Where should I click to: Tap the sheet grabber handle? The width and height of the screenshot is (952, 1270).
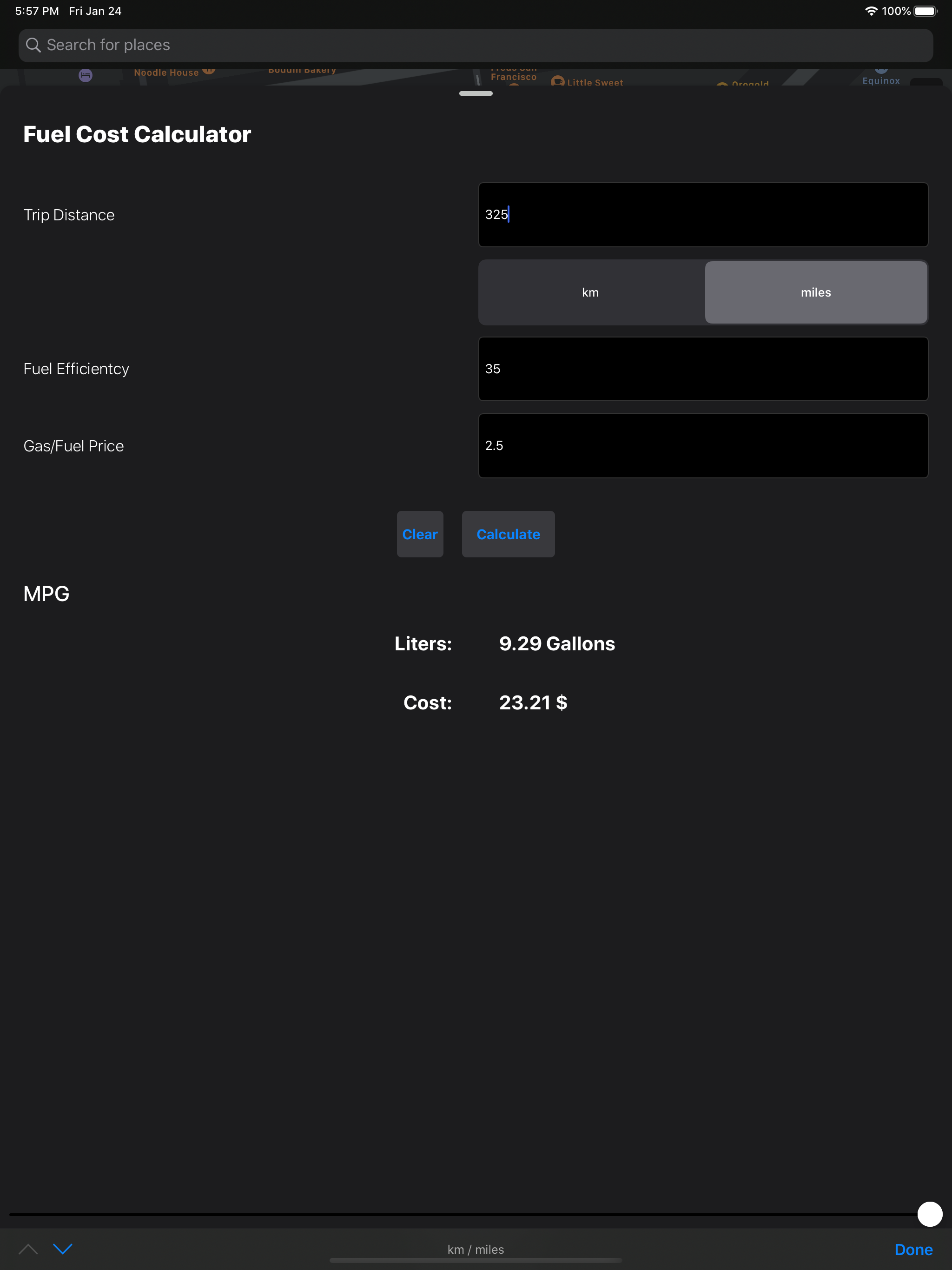click(476, 93)
